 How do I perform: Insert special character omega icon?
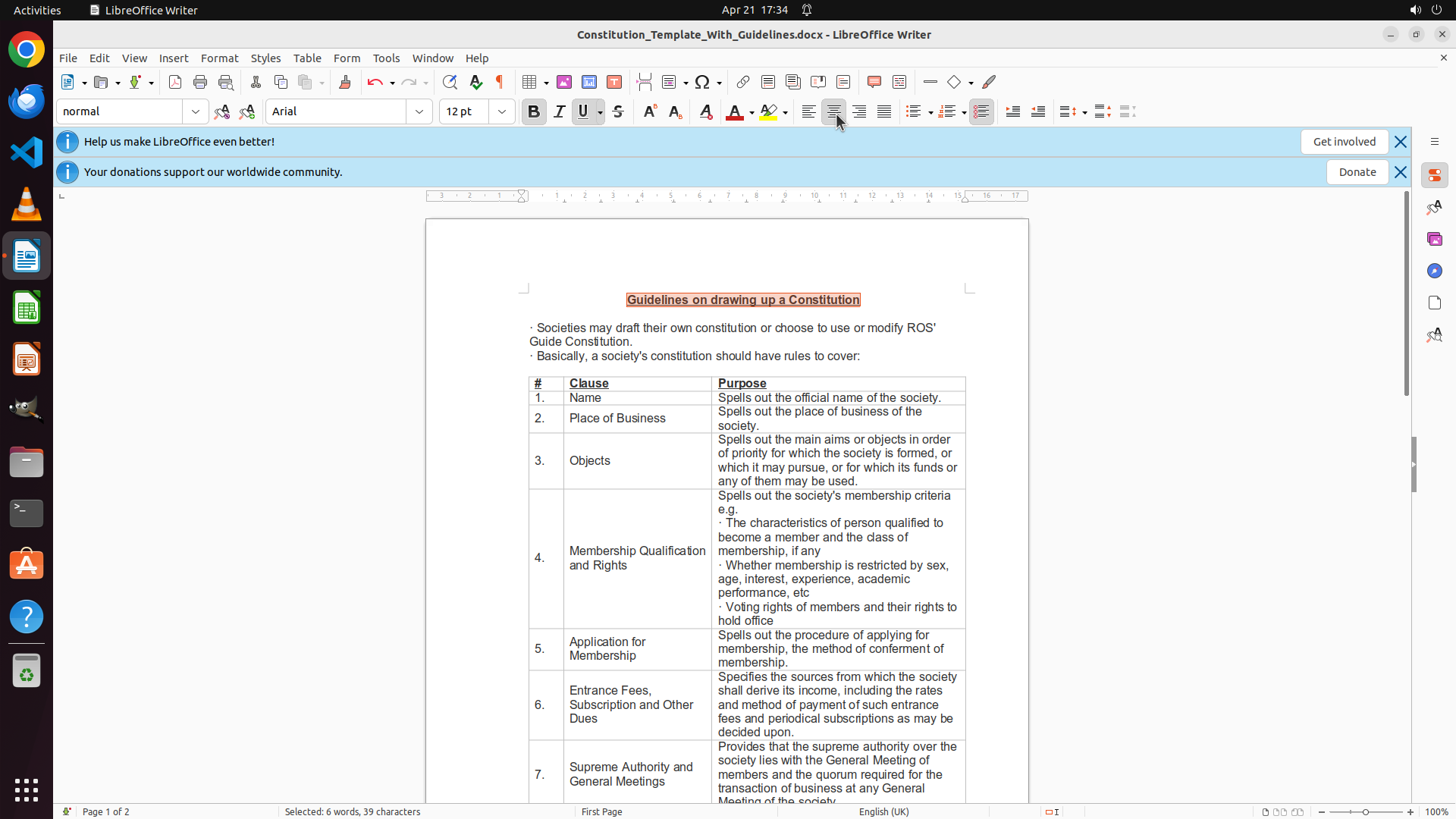pos(702,82)
